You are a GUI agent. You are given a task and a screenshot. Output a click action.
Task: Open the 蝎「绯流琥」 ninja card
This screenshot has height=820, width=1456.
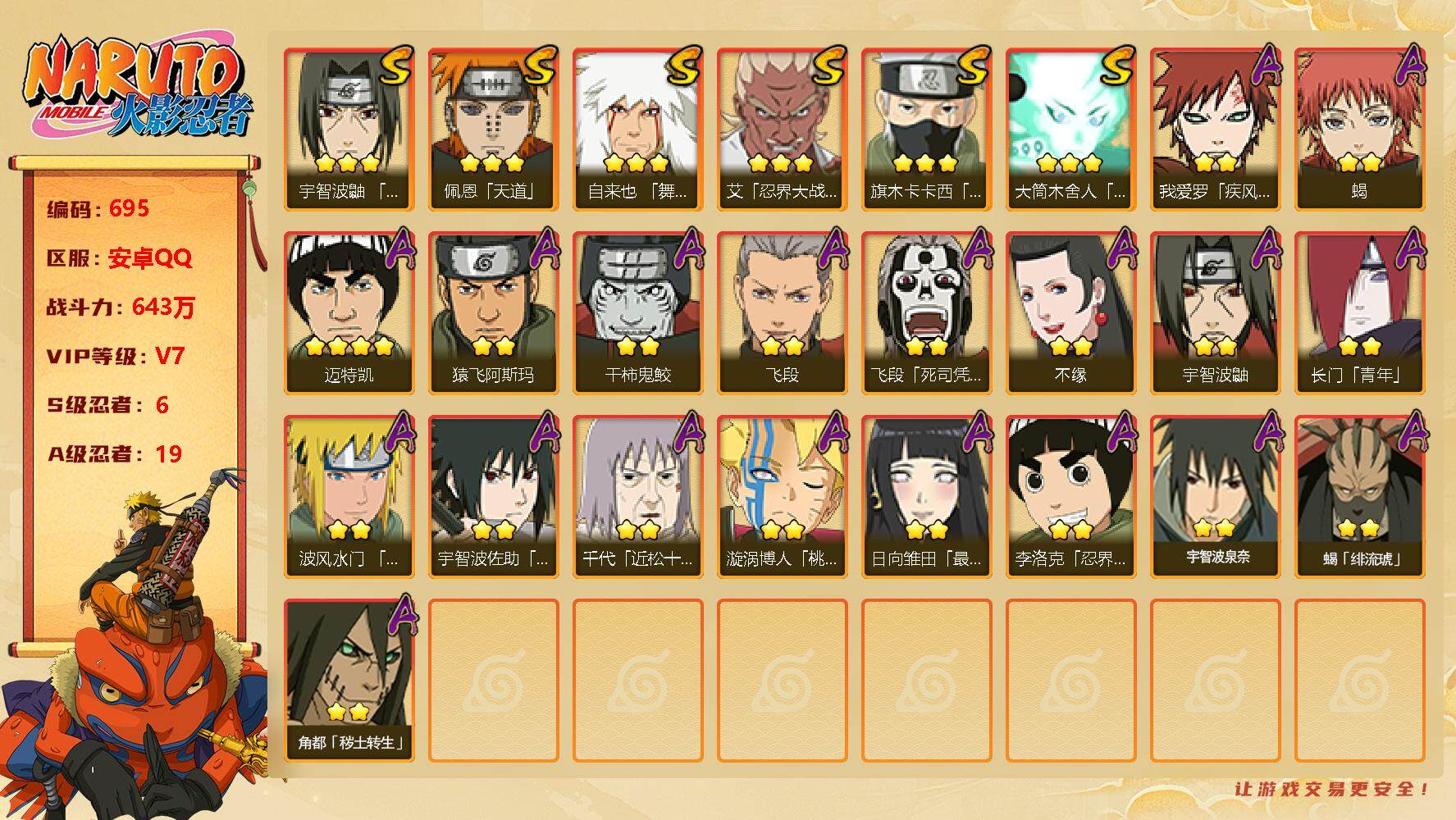coord(1359,497)
